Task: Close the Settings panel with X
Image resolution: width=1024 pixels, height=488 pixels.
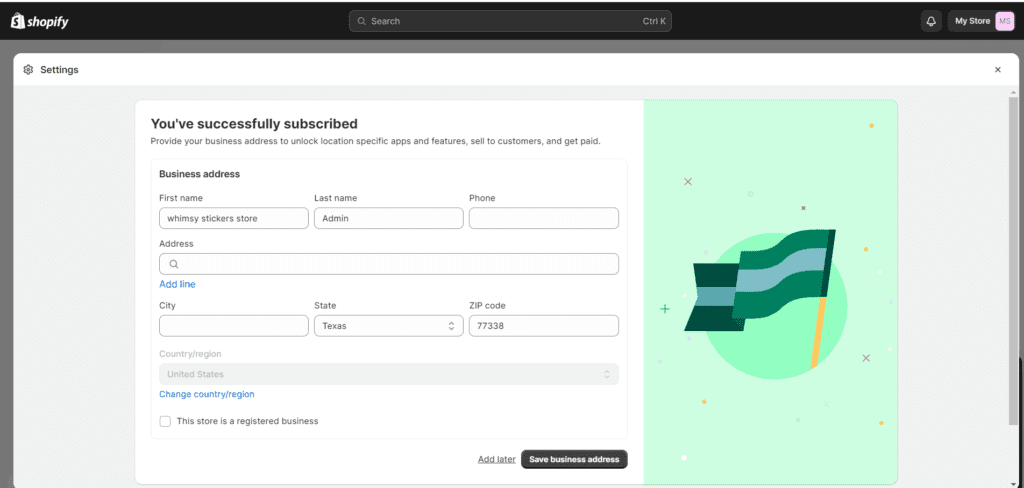Action: pyautogui.click(x=997, y=70)
